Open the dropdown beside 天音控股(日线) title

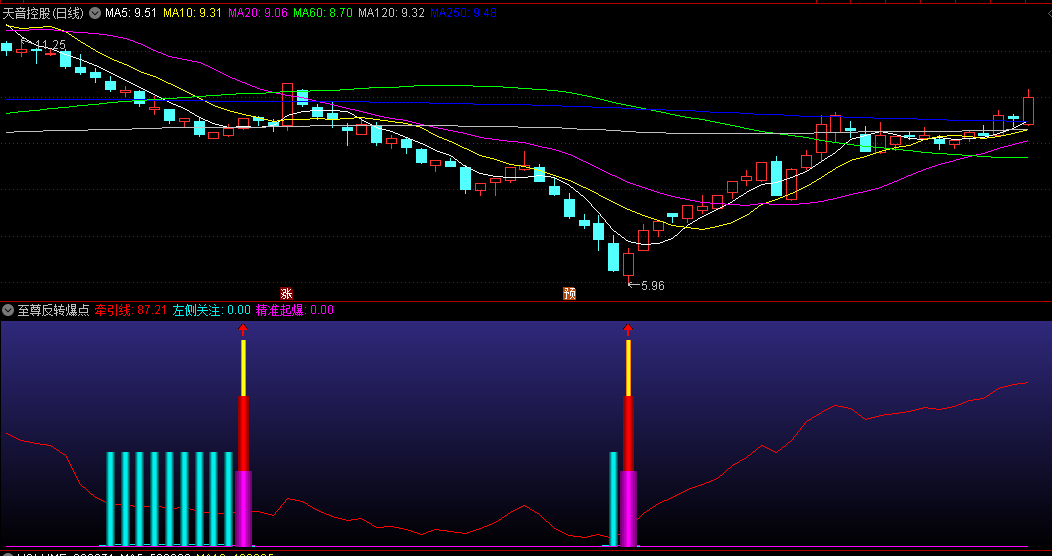point(95,13)
